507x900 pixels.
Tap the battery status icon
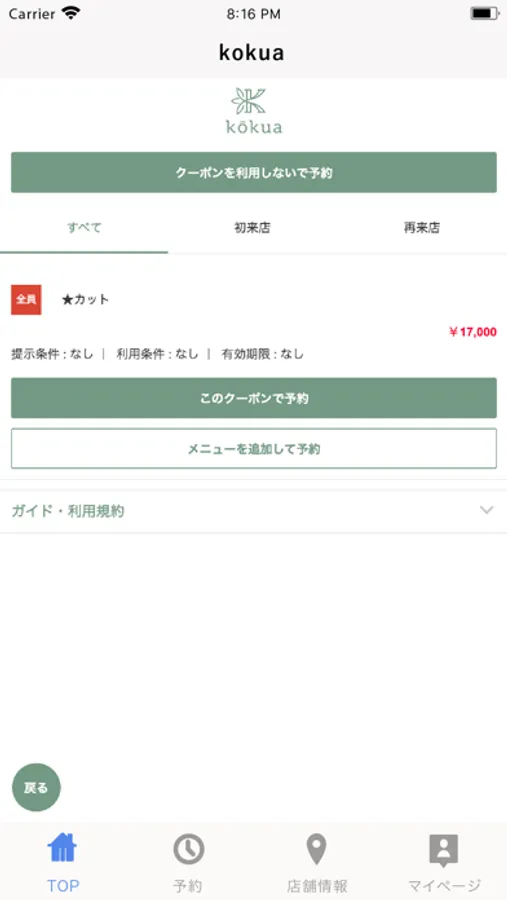(x=484, y=13)
